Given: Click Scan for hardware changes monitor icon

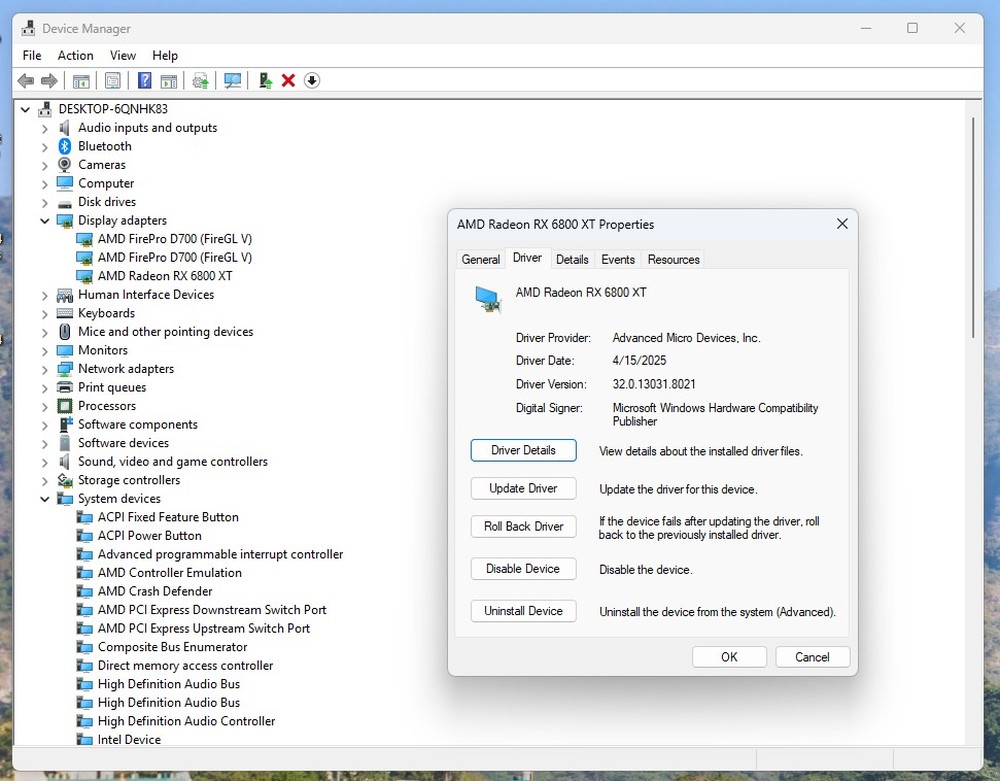Looking at the screenshot, I should coord(232,81).
